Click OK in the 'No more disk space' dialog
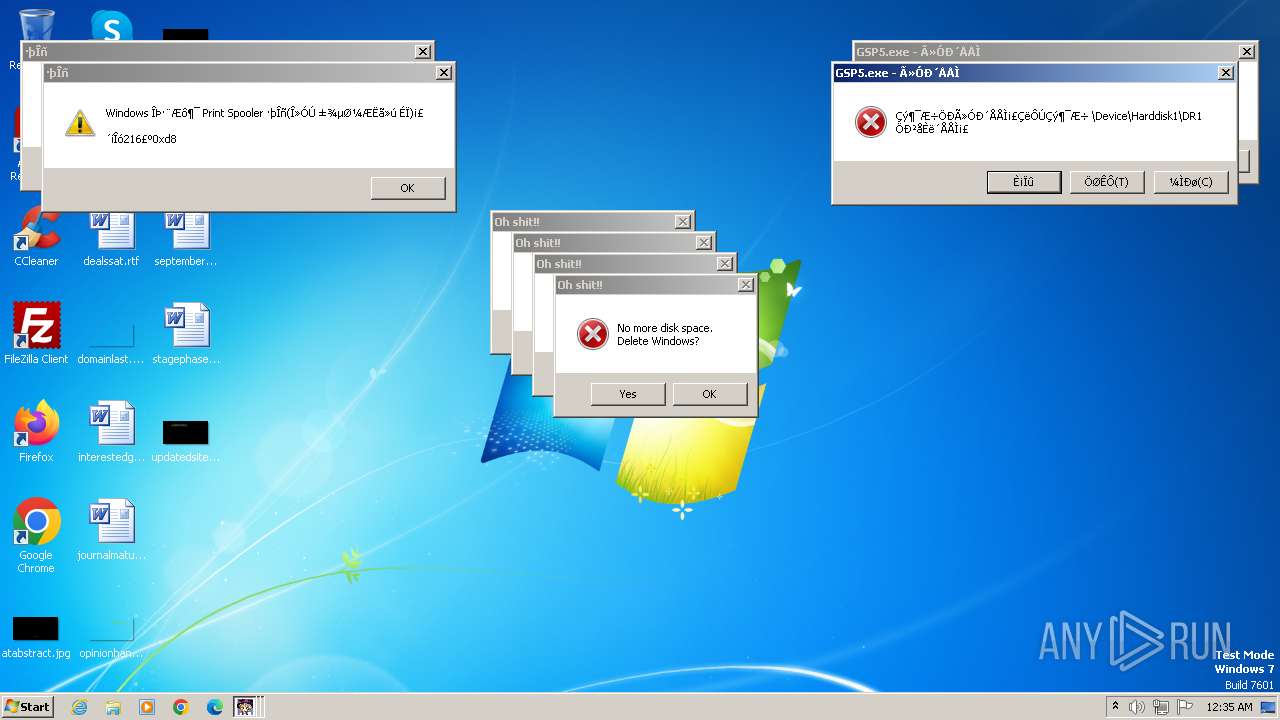 pos(709,394)
